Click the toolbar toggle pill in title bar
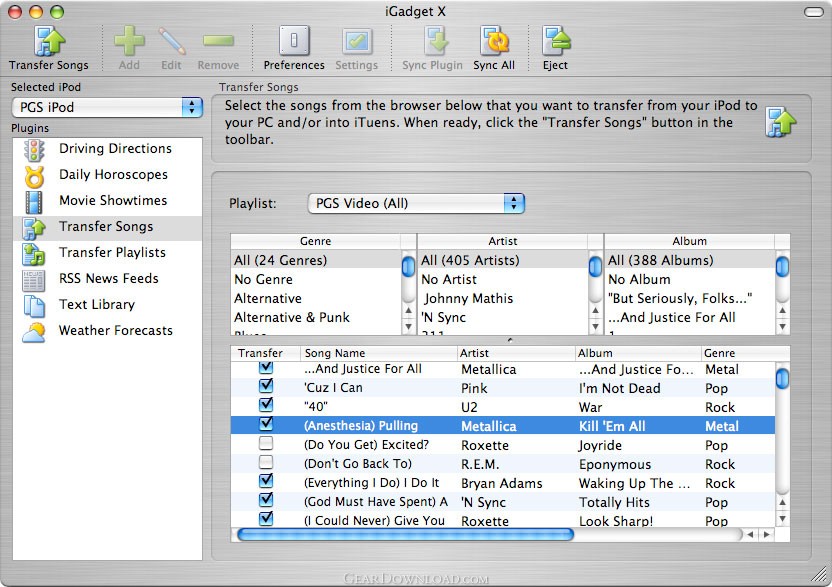This screenshot has width=832, height=587. point(813,12)
